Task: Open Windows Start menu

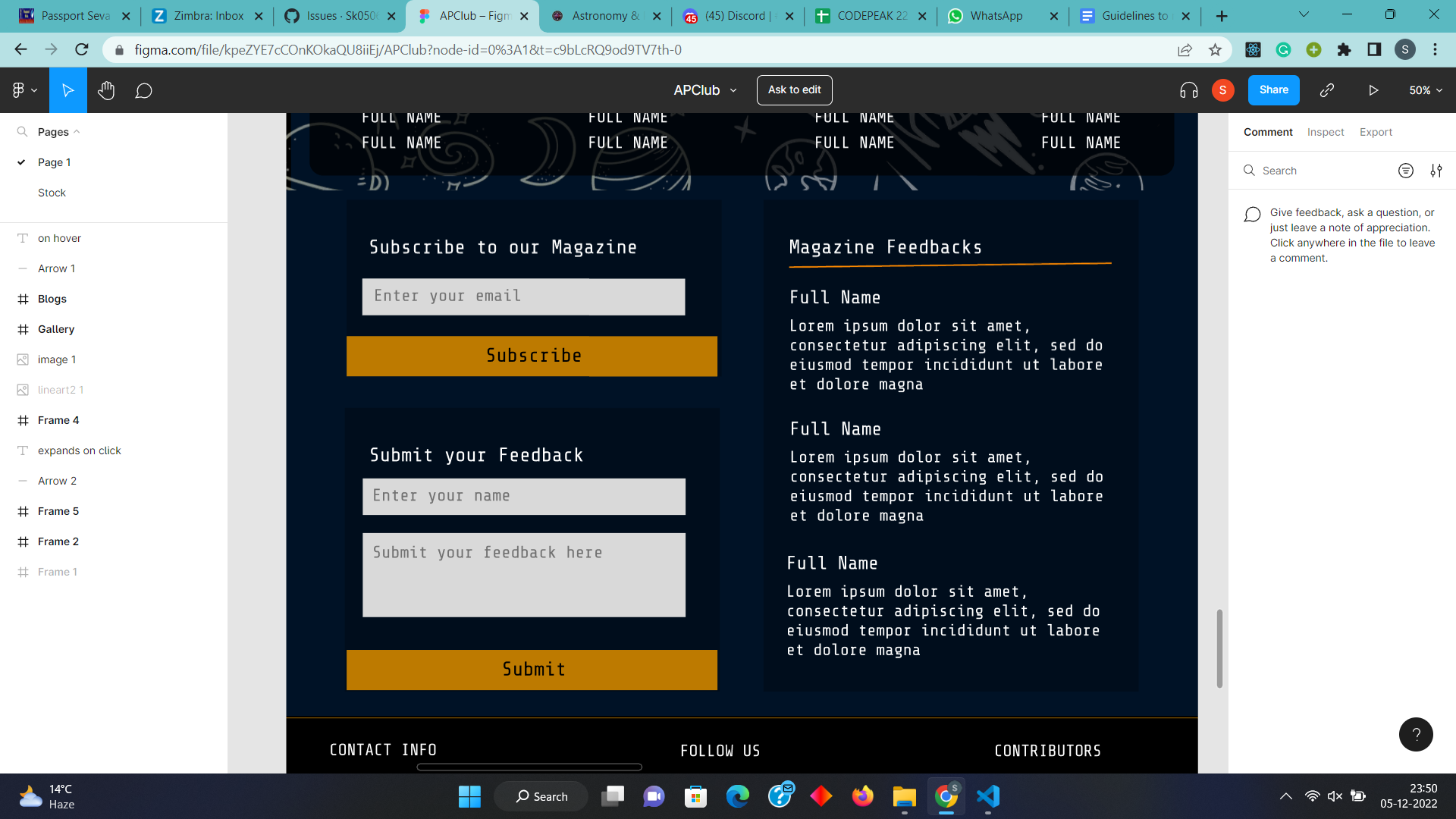Action: (469, 796)
